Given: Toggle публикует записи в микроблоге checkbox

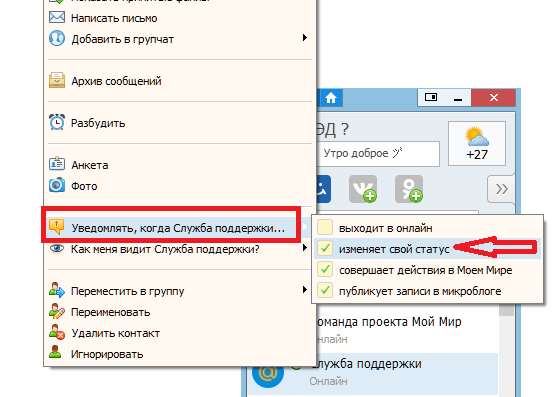Looking at the screenshot, I should (325, 290).
